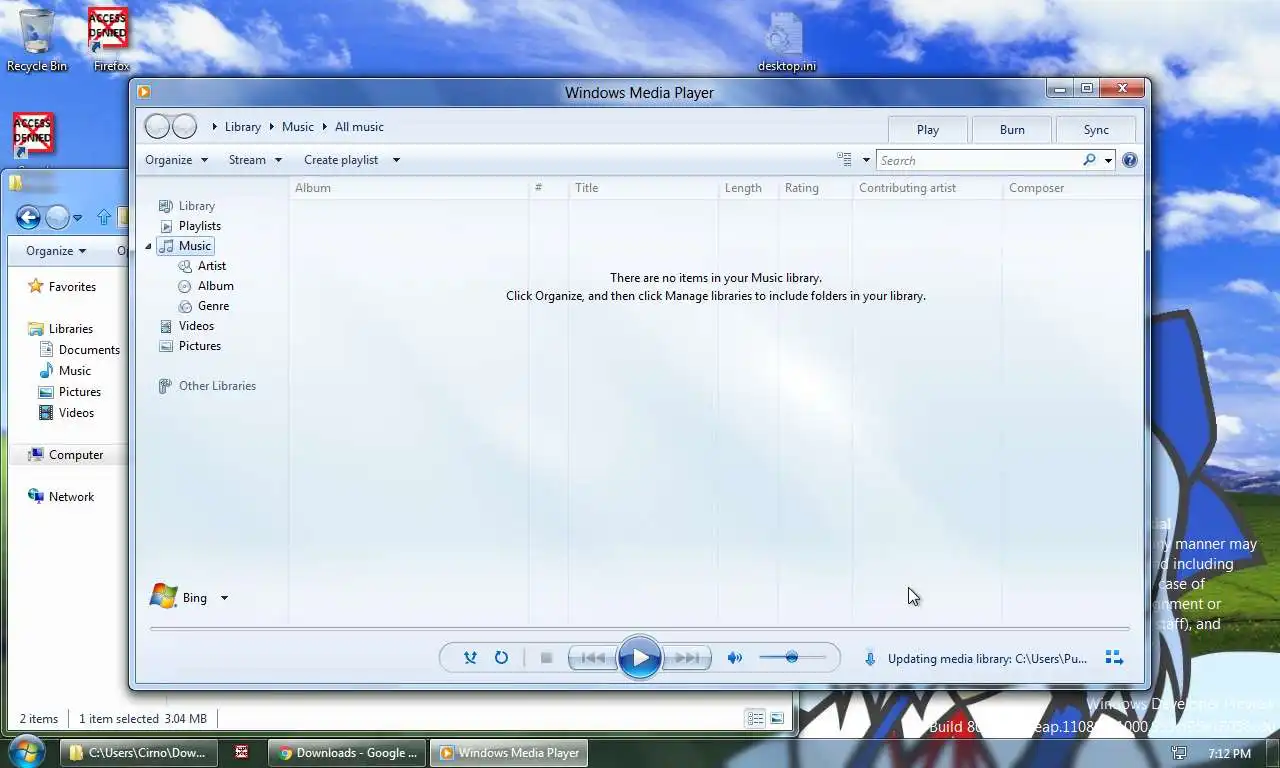Image resolution: width=1280 pixels, height=768 pixels.
Task: Adjust the volume slider
Action: coord(792,657)
